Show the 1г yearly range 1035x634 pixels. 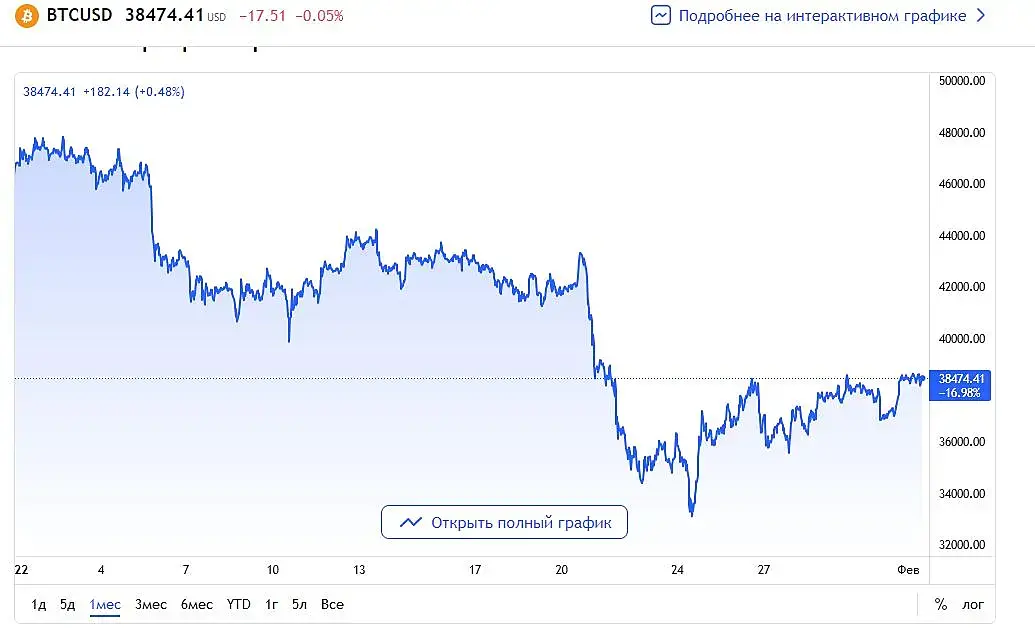click(x=272, y=604)
